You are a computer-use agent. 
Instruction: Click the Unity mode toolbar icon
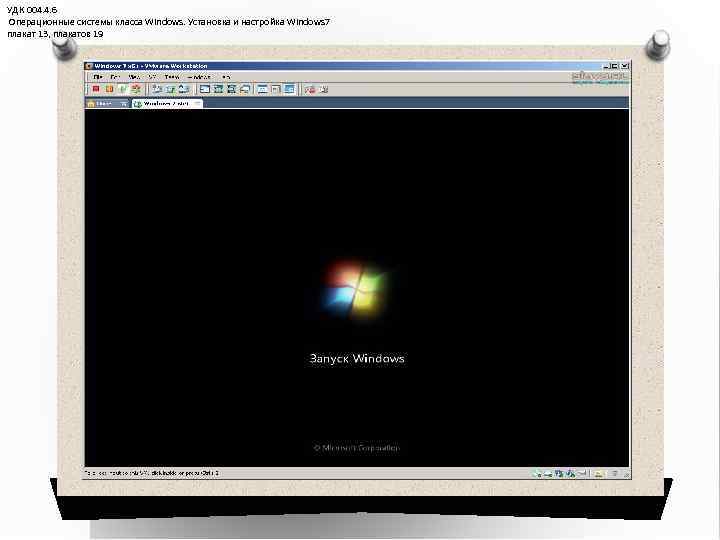click(x=245, y=89)
